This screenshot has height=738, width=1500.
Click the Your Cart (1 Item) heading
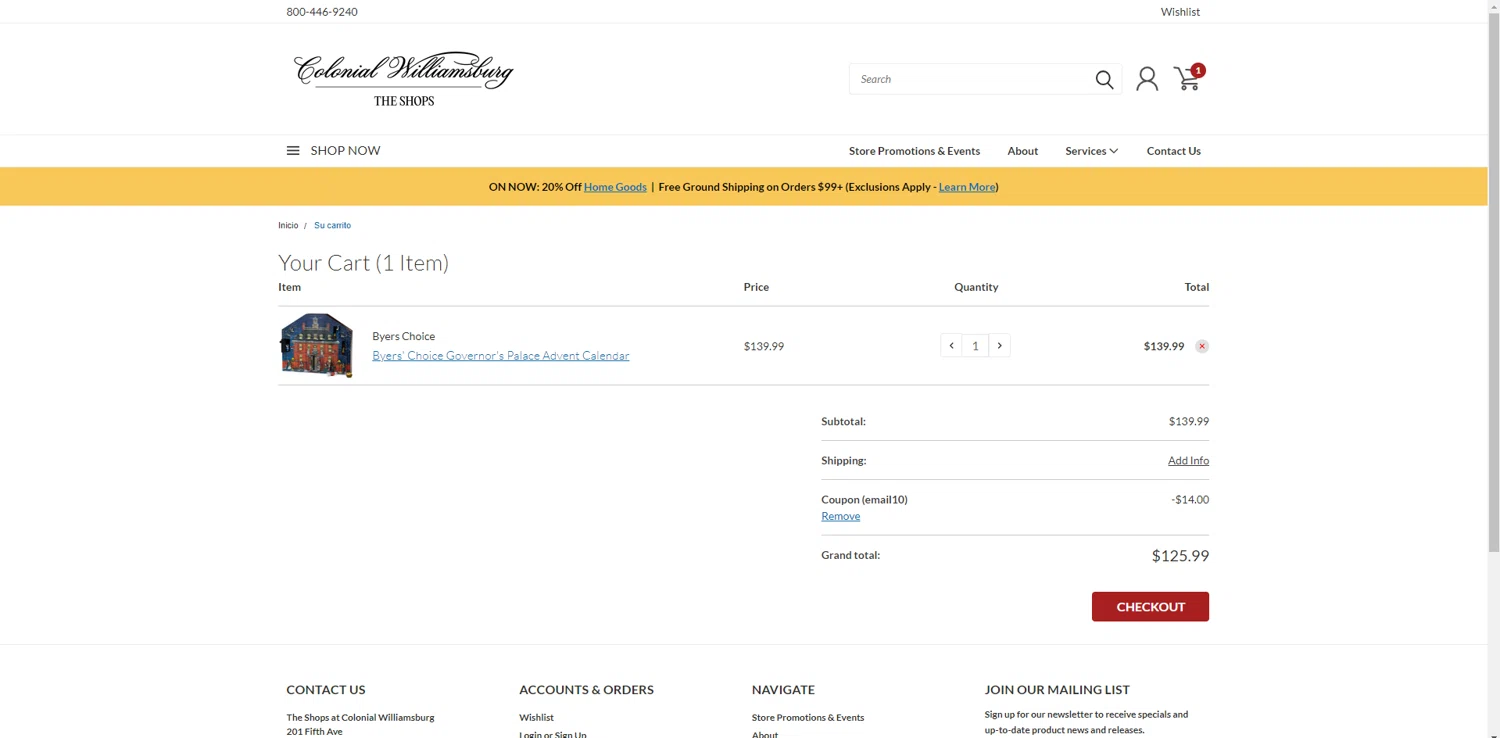pyautogui.click(x=363, y=263)
